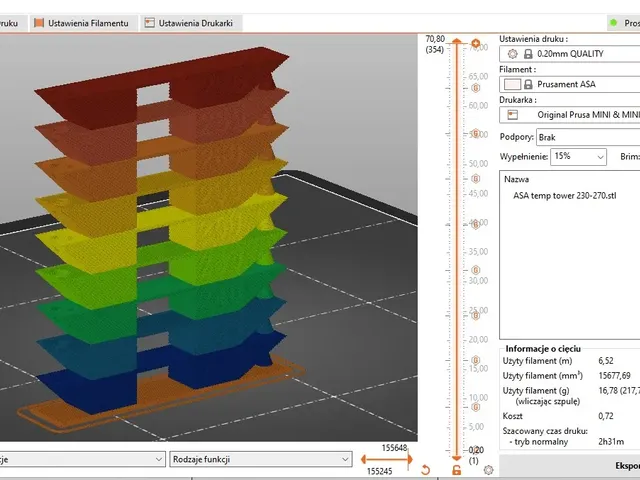This screenshot has width=640, height=480.
Task: Click the gear icon in the 0.20mm QUALITY field
Action: pos(513,54)
